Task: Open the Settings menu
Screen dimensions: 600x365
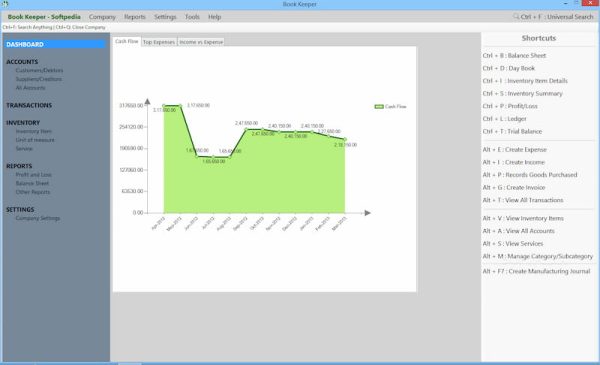Action: [x=165, y=17]
